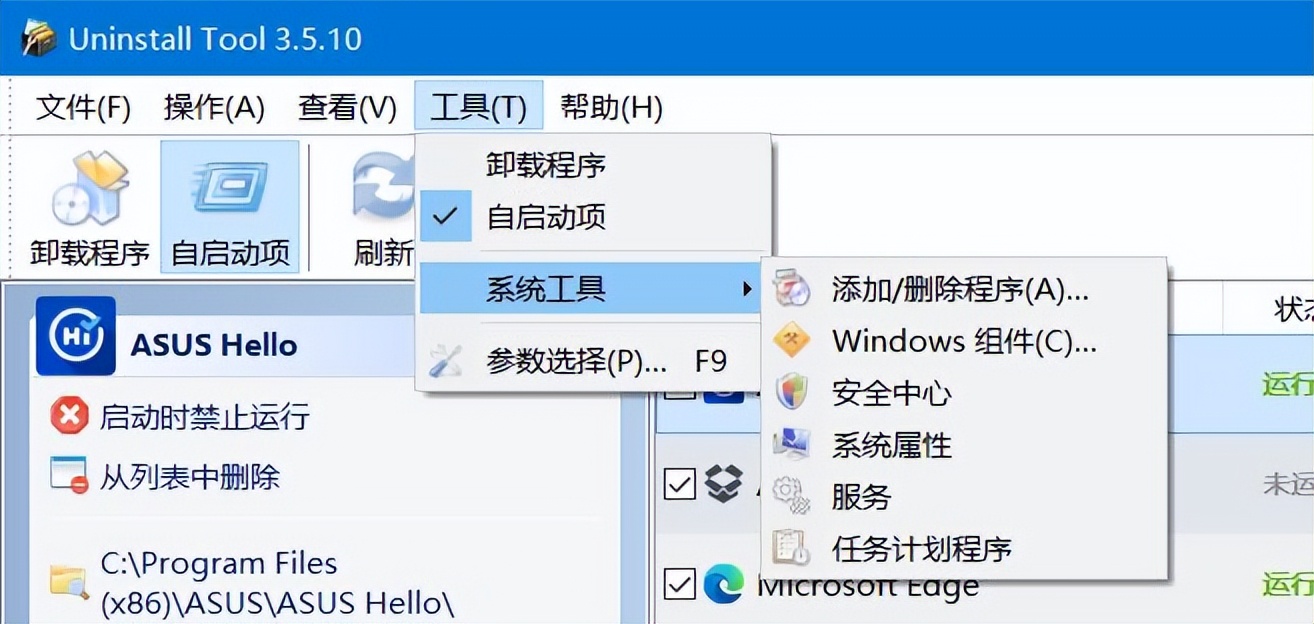This screenshot has width=1314, height=624.
Task: Open the 文件(F) menu
Action: (84, 107)
